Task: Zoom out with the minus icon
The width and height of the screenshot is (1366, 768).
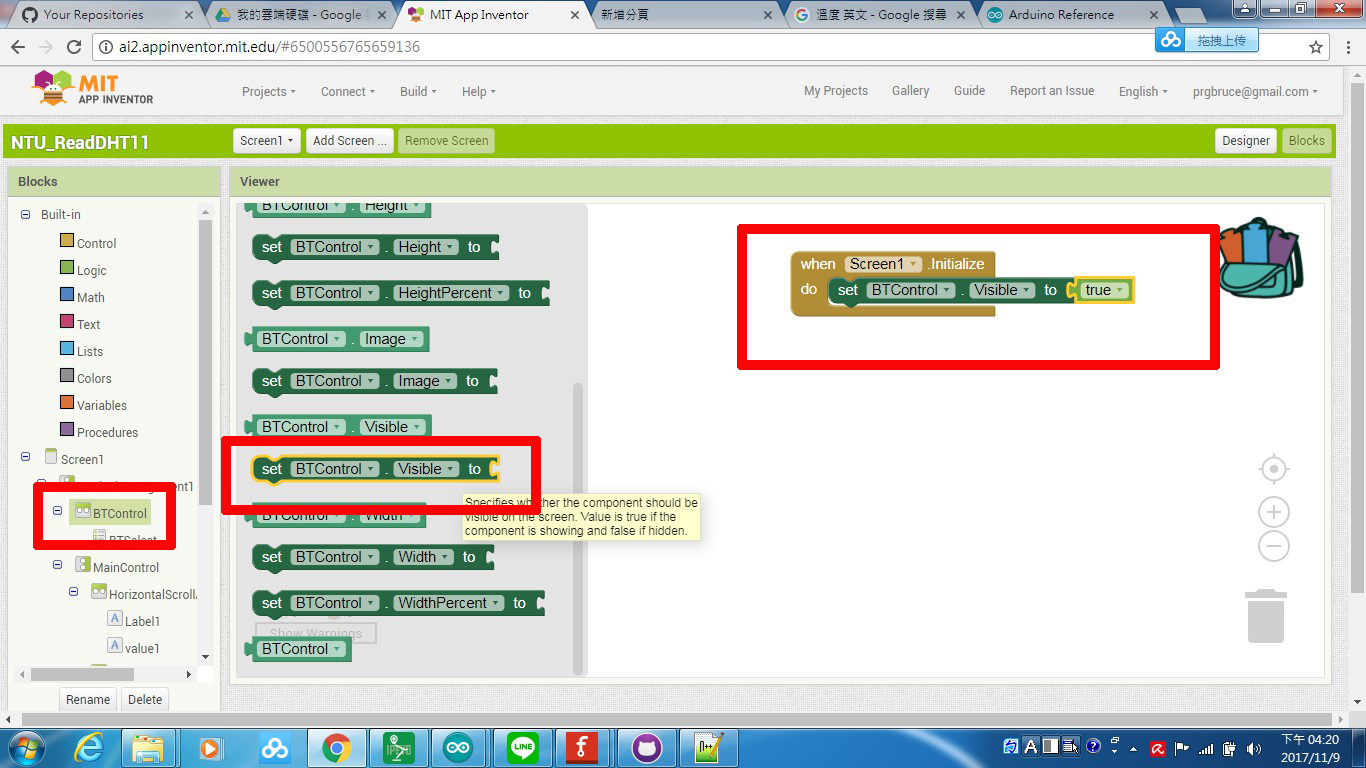Action: click(x=1273, y=546)
